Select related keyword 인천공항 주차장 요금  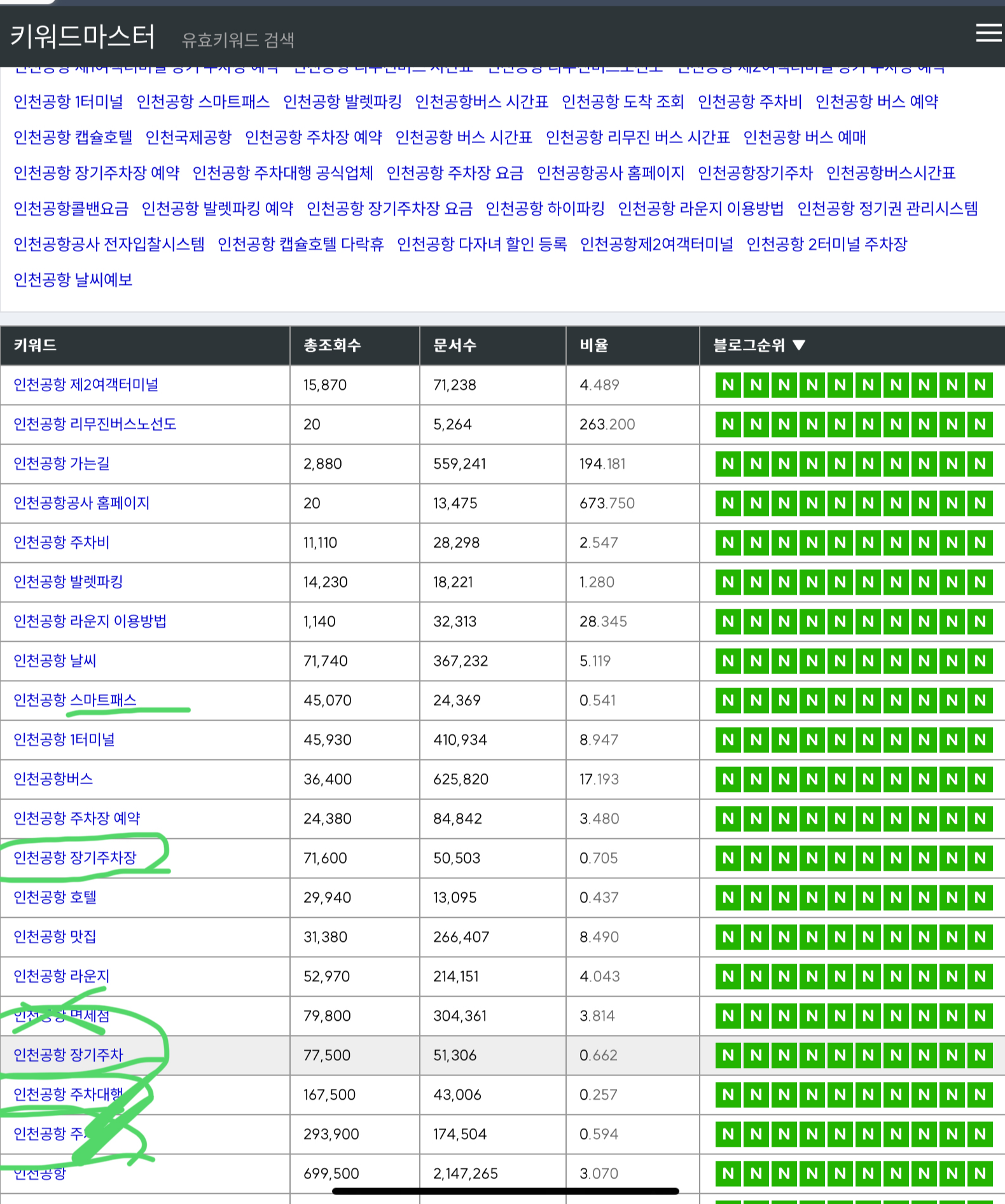tap(455, 173)
